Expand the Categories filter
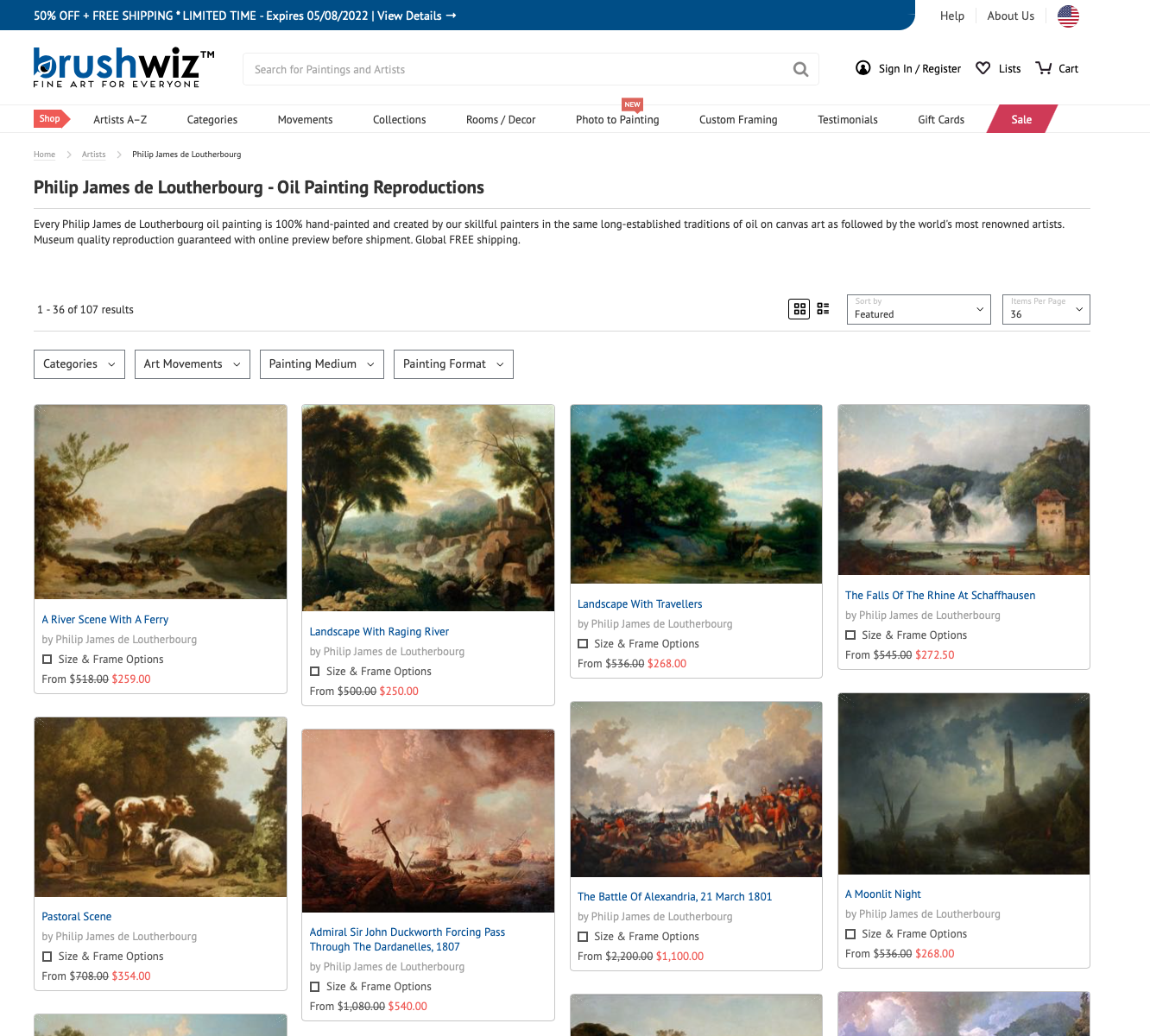 79,364
